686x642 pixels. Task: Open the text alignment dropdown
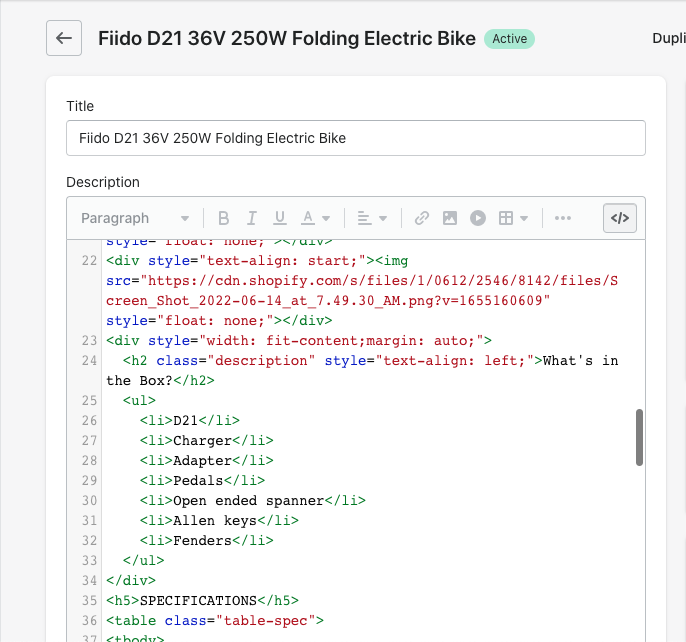(371, 218)
